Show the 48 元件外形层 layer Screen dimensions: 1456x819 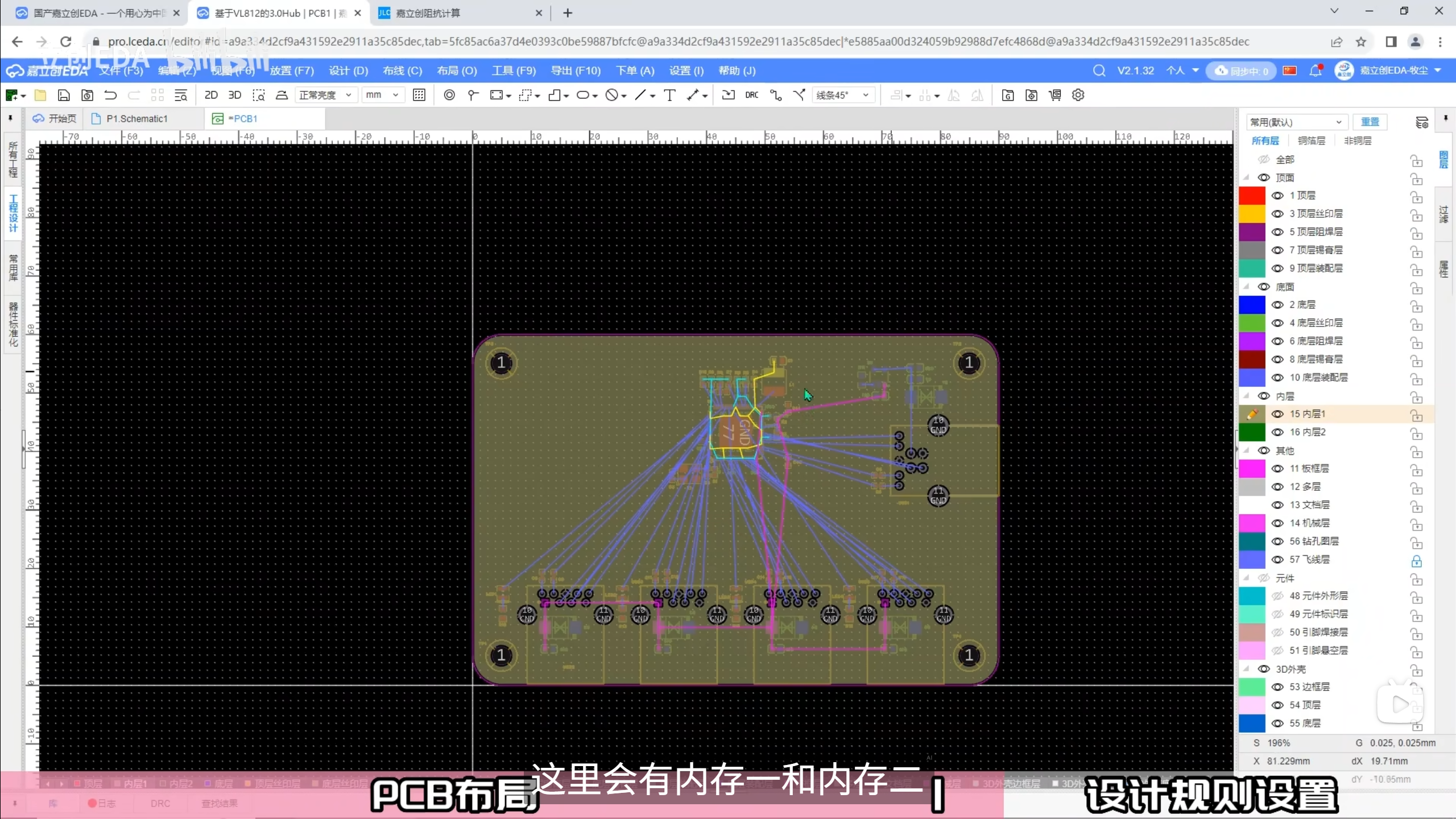tap(1277, 596)
